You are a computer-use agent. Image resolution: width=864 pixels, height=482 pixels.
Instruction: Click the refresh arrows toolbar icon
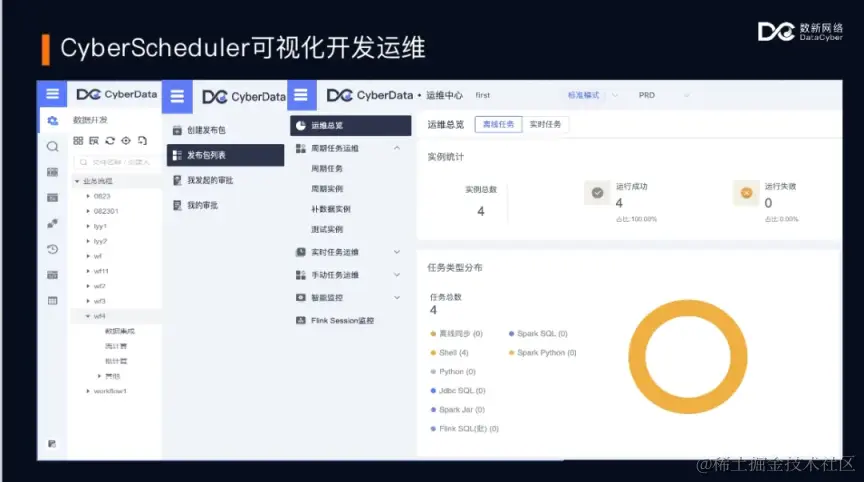tap(110, 141)
